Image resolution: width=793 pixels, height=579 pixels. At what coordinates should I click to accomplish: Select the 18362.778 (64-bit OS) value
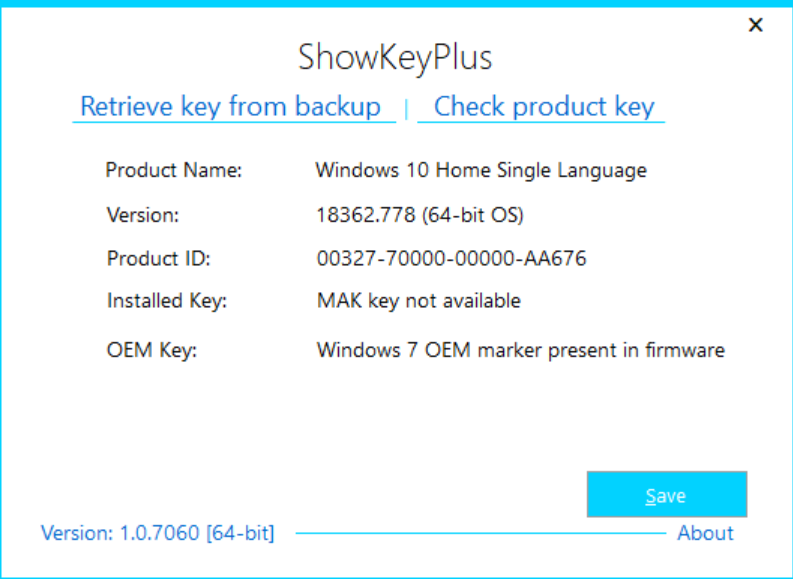[419, 215]
